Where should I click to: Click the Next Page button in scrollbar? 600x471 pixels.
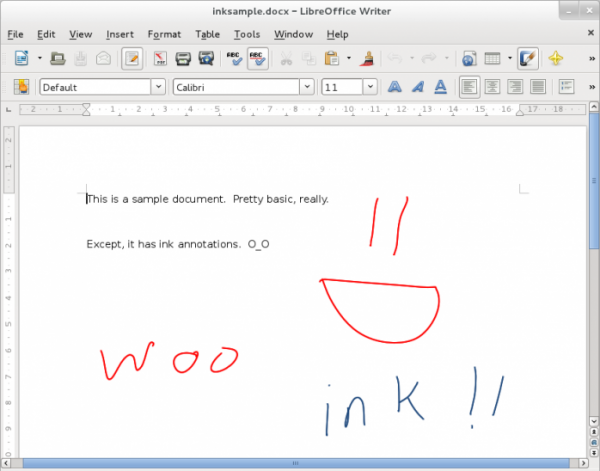[x=594, y=453]
